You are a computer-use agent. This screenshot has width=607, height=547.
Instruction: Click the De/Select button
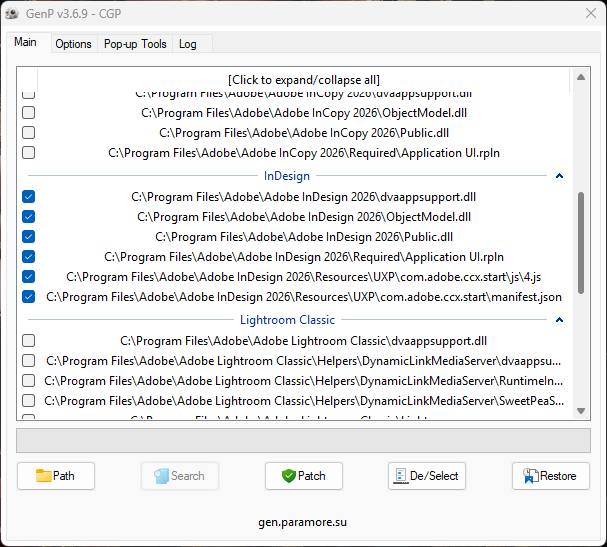427,476
